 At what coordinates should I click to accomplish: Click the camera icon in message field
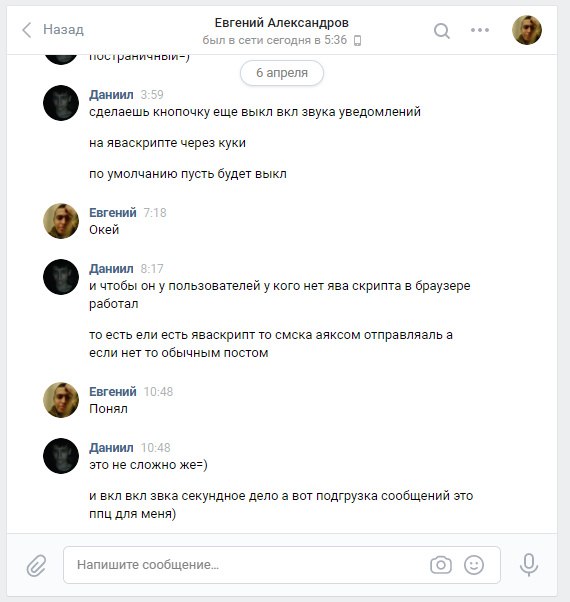(x=441, y=565)
